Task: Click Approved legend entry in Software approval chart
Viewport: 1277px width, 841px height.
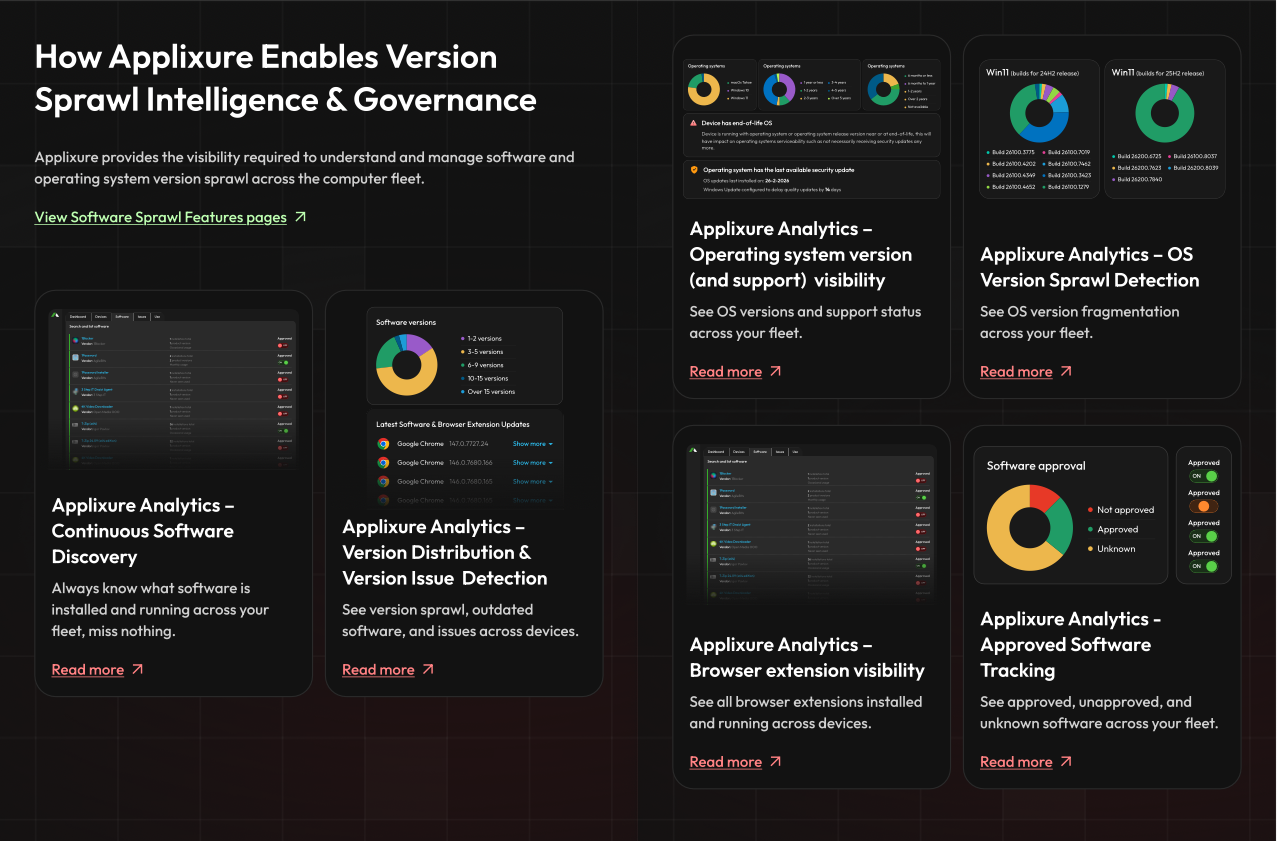Action: [x=1112, y=529]
